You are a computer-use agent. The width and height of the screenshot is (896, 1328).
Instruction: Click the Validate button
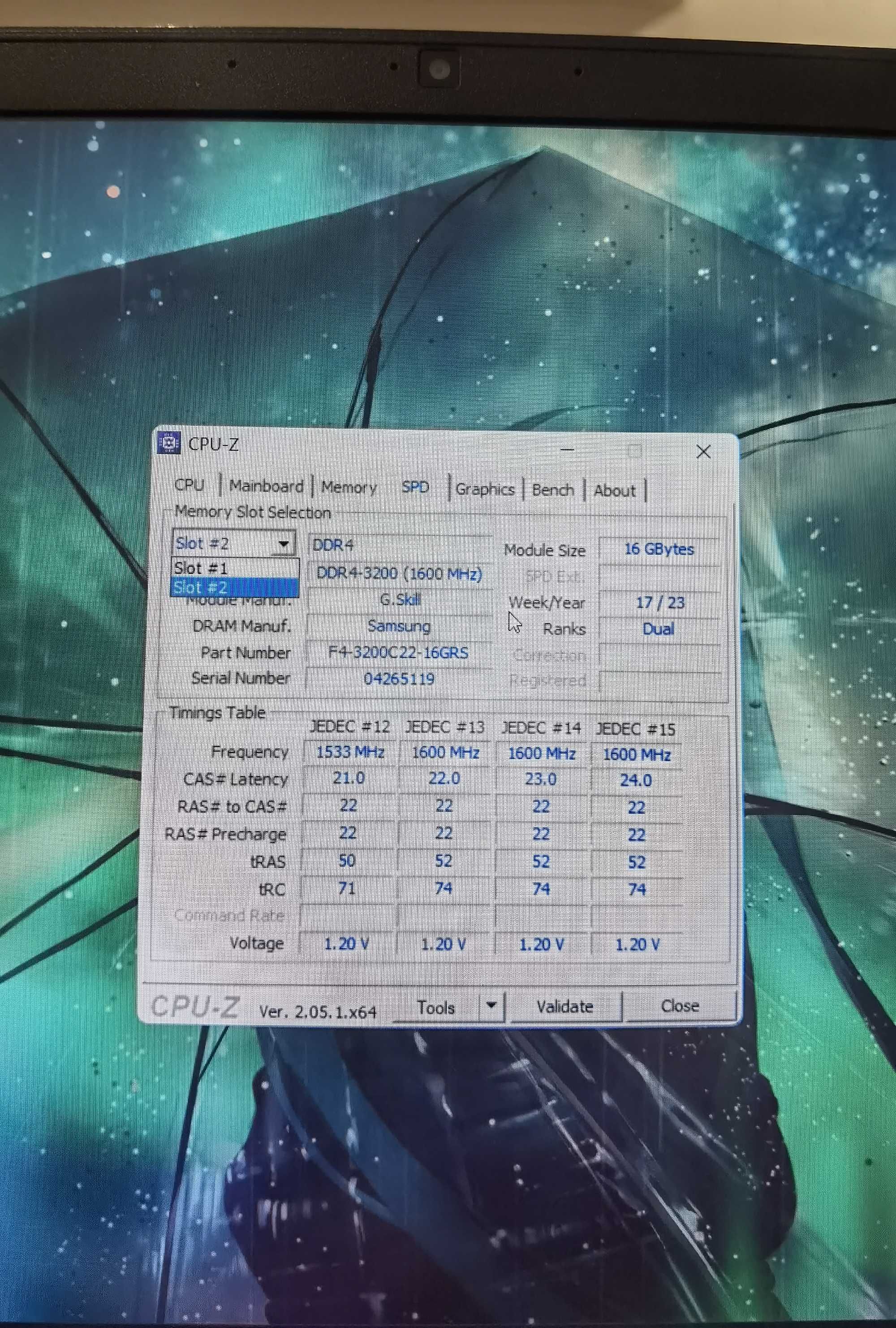(565, 1006)
